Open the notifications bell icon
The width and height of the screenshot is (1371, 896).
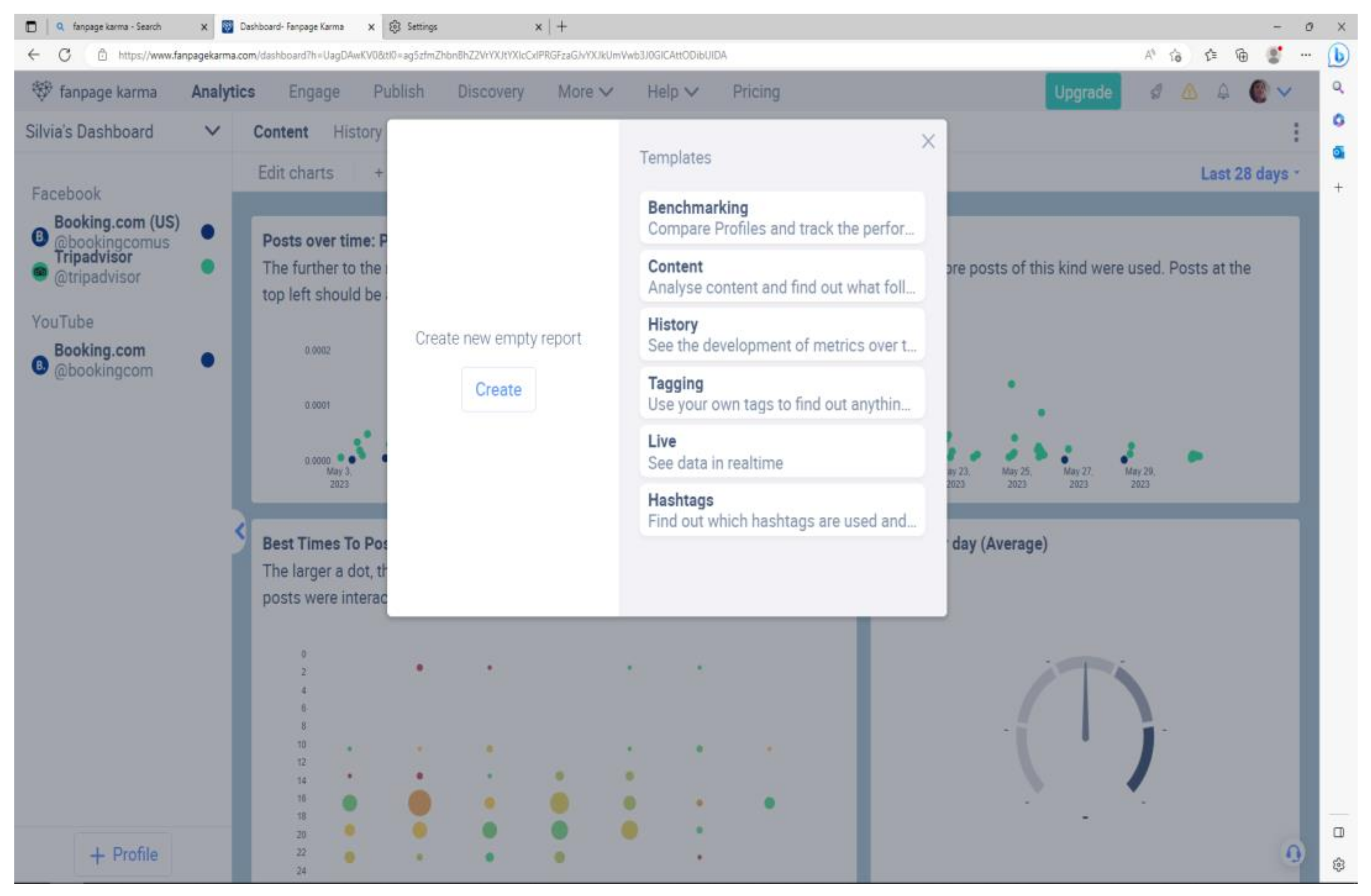pos(1222,92)
